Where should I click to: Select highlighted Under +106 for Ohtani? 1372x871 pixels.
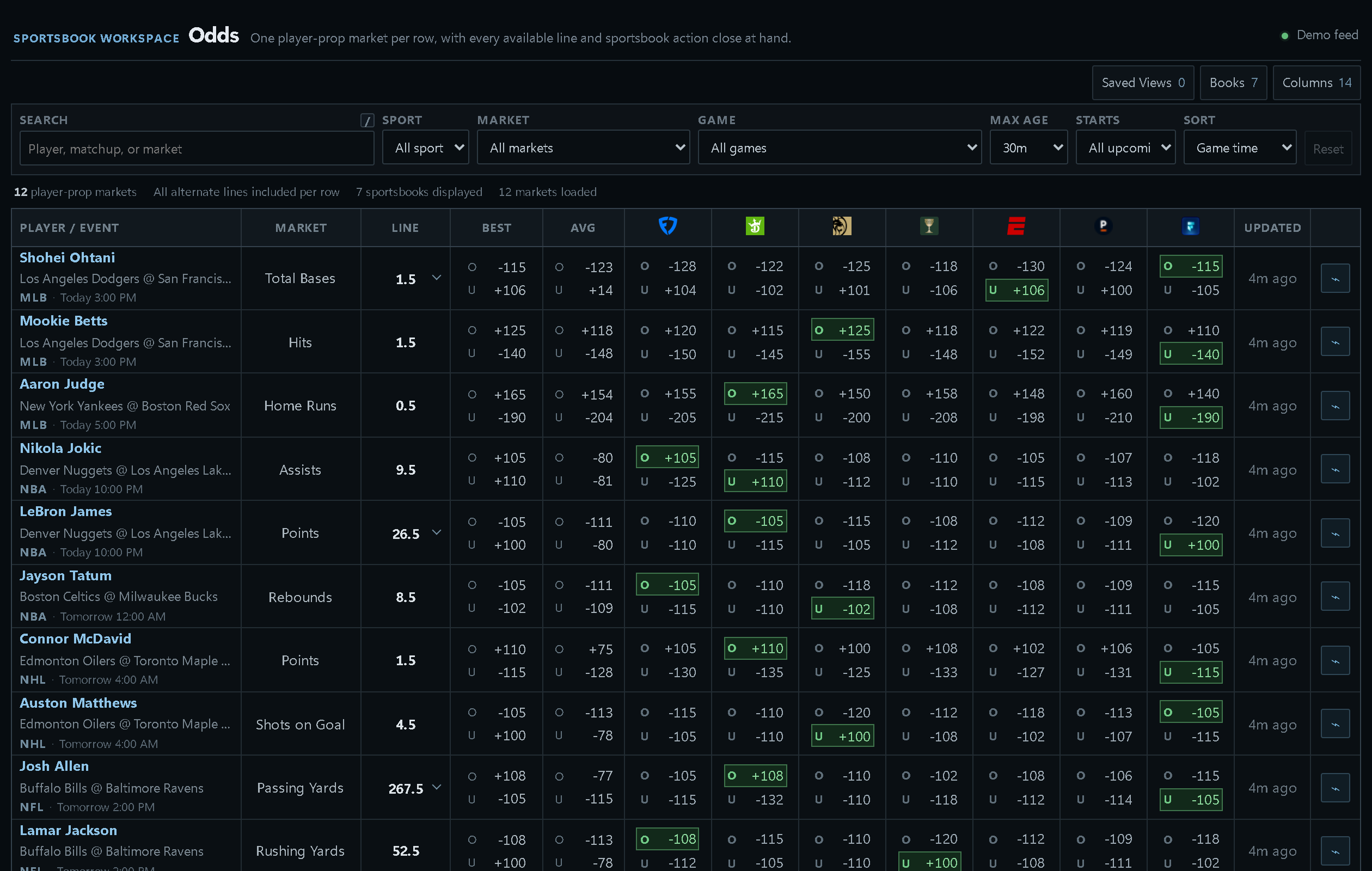coord(1017,290)
